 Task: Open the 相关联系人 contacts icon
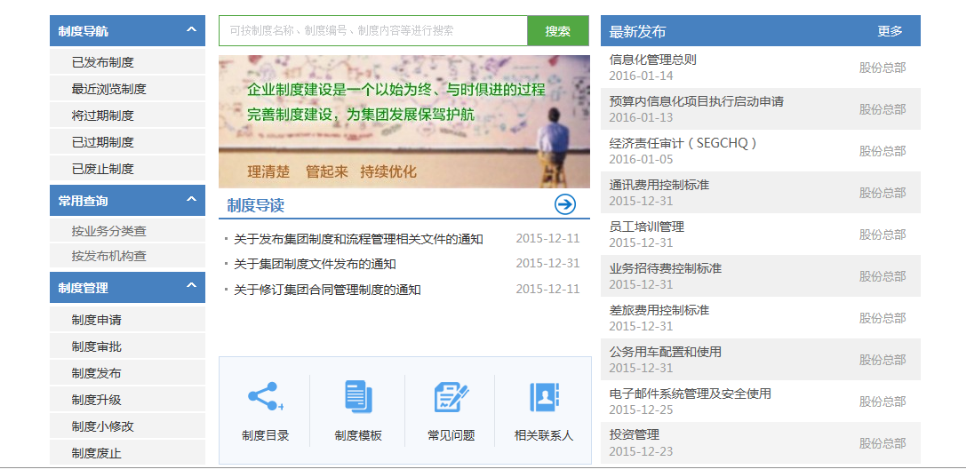(543, 398)
